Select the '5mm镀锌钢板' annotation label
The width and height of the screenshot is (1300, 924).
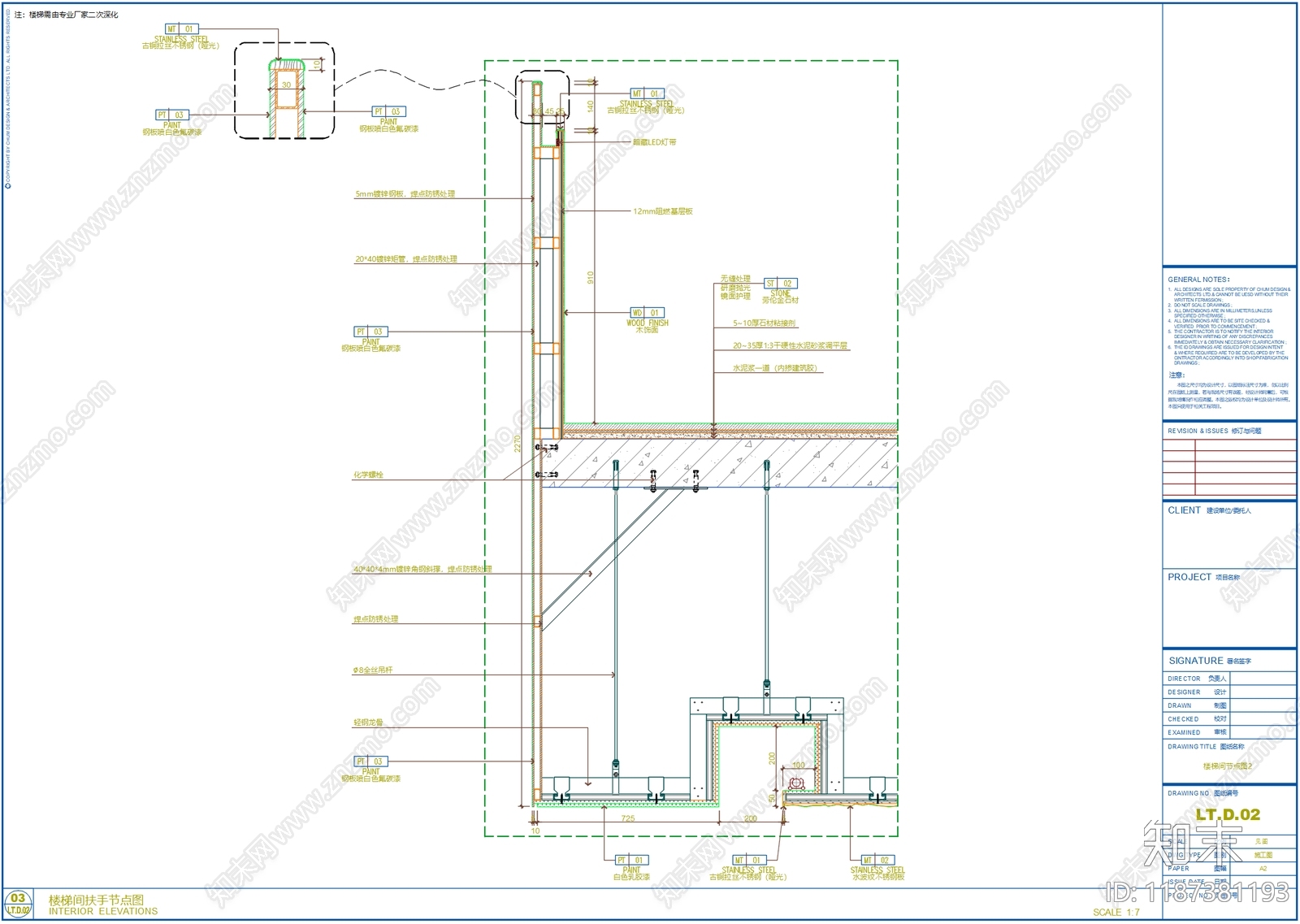405,194
